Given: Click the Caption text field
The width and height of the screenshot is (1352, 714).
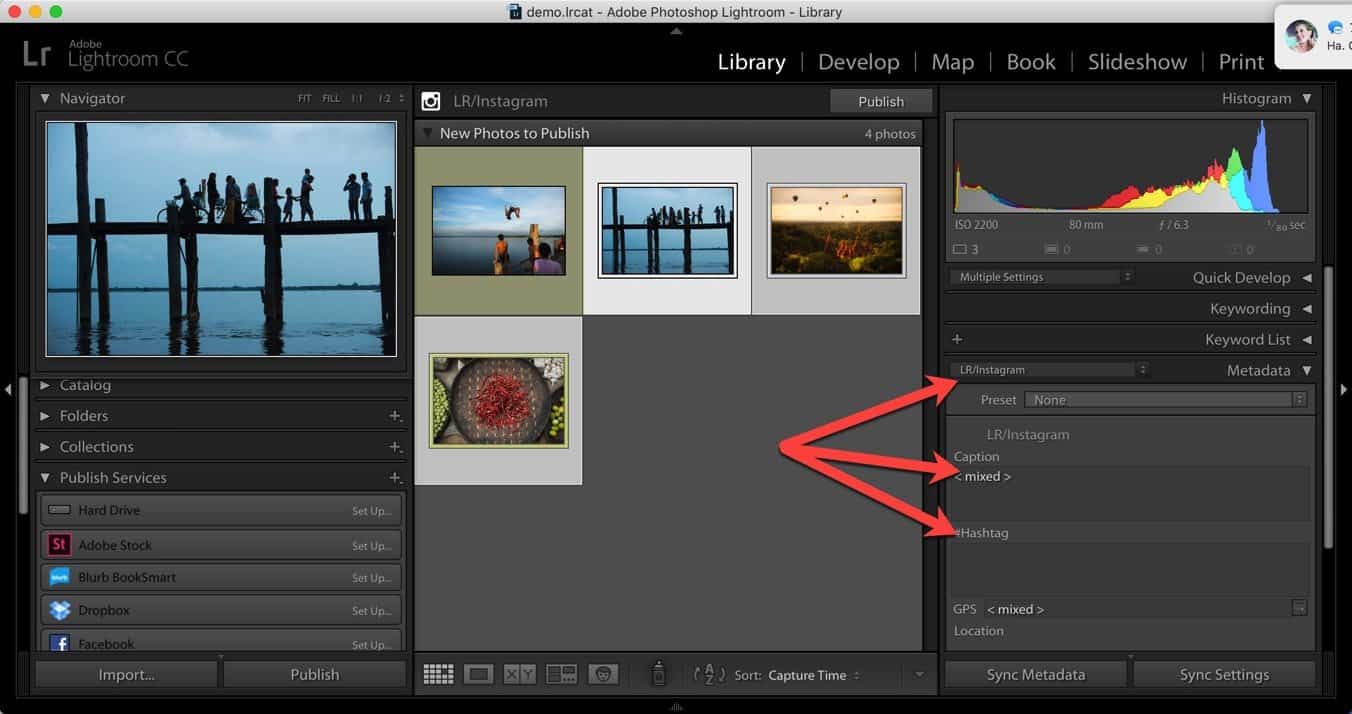Looking at the screenshot, I should point(1130,493).
